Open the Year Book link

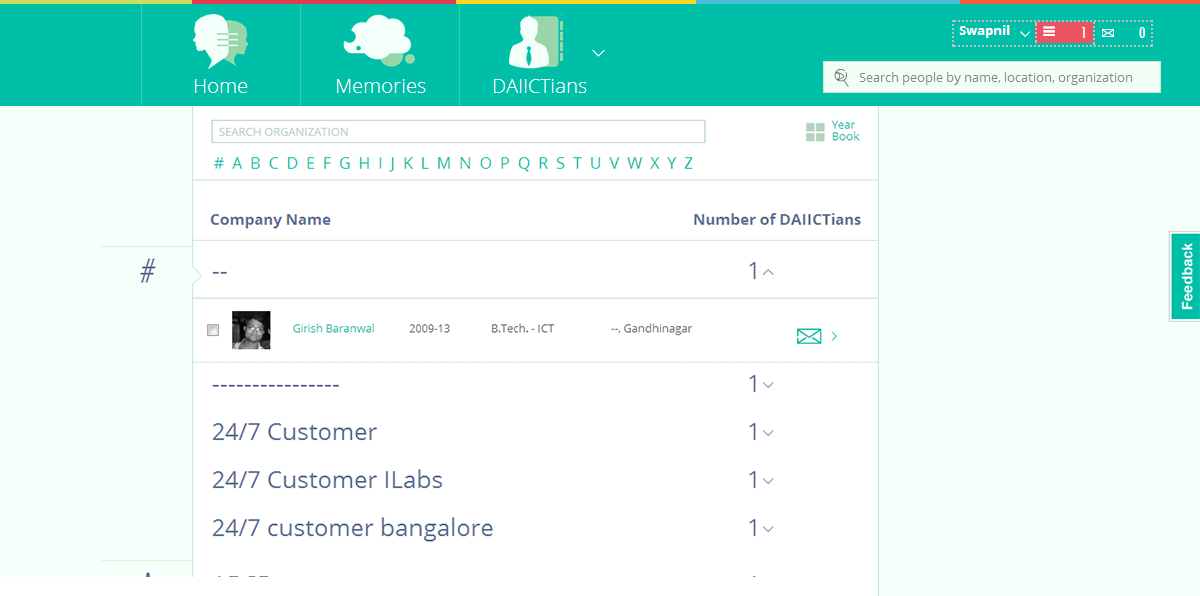(x=845, y=131)
